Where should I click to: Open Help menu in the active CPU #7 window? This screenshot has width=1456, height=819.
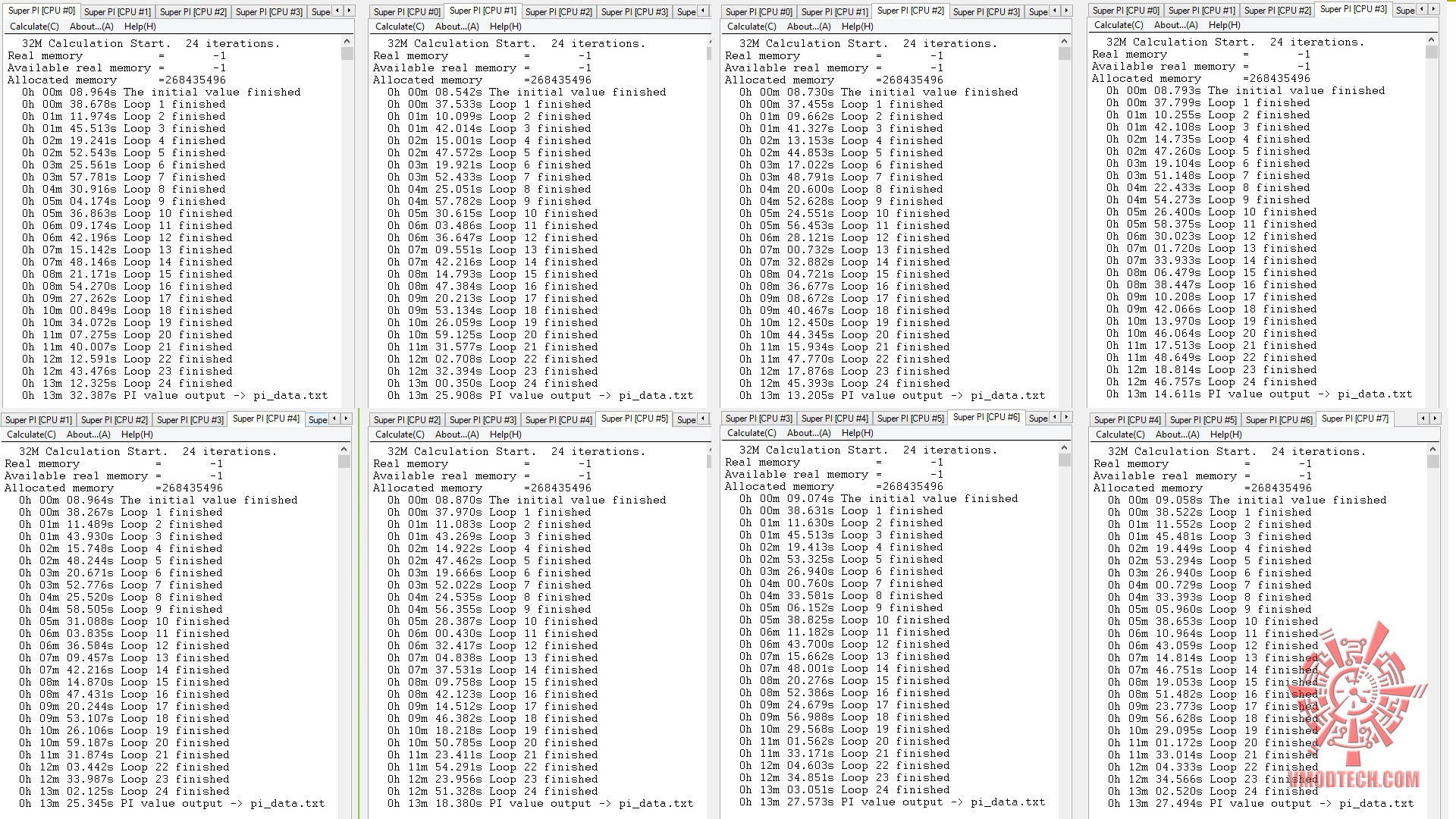pos(1225,435)
